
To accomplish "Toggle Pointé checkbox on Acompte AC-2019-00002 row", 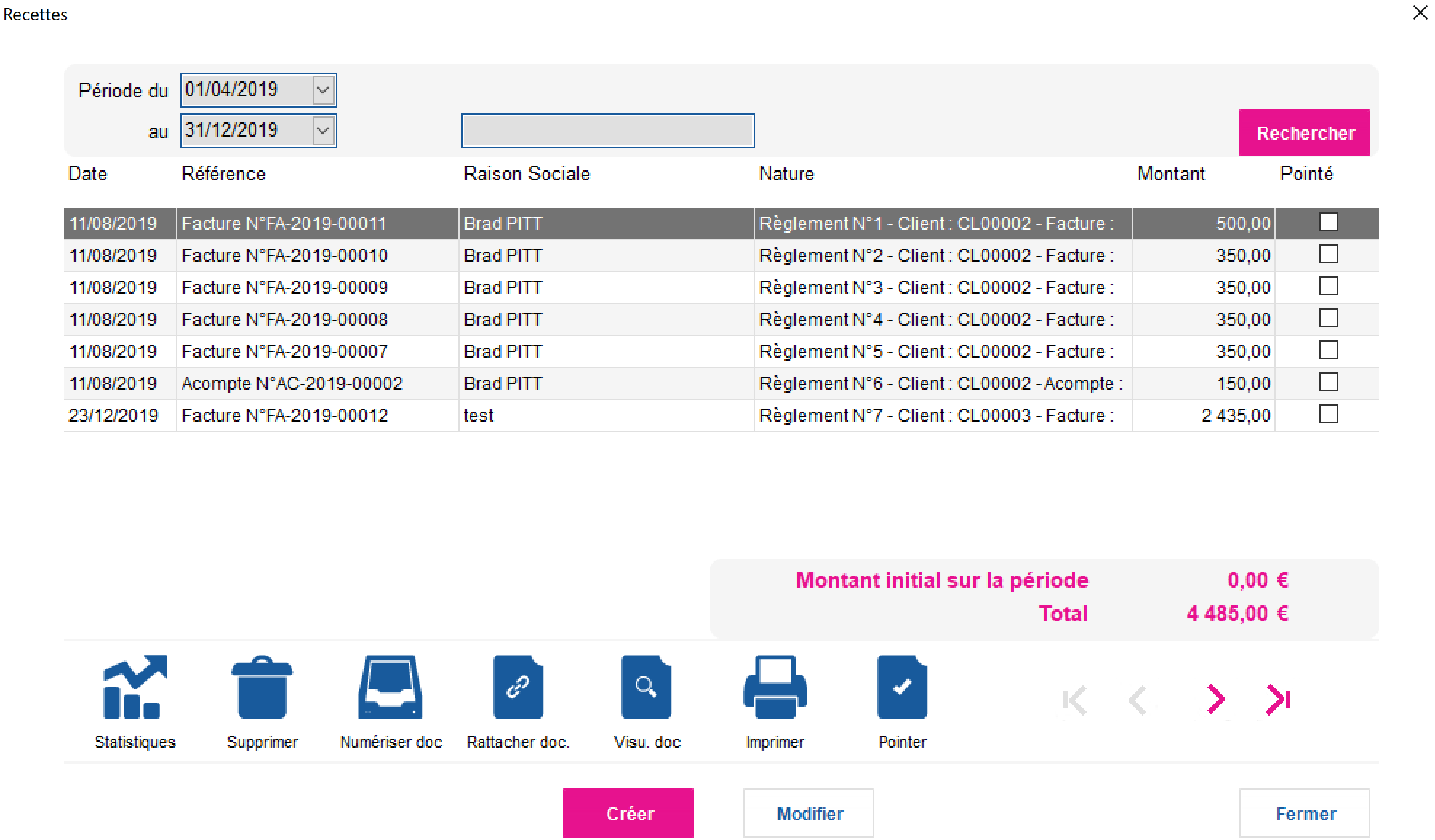I will click(x=1328, y=383).
